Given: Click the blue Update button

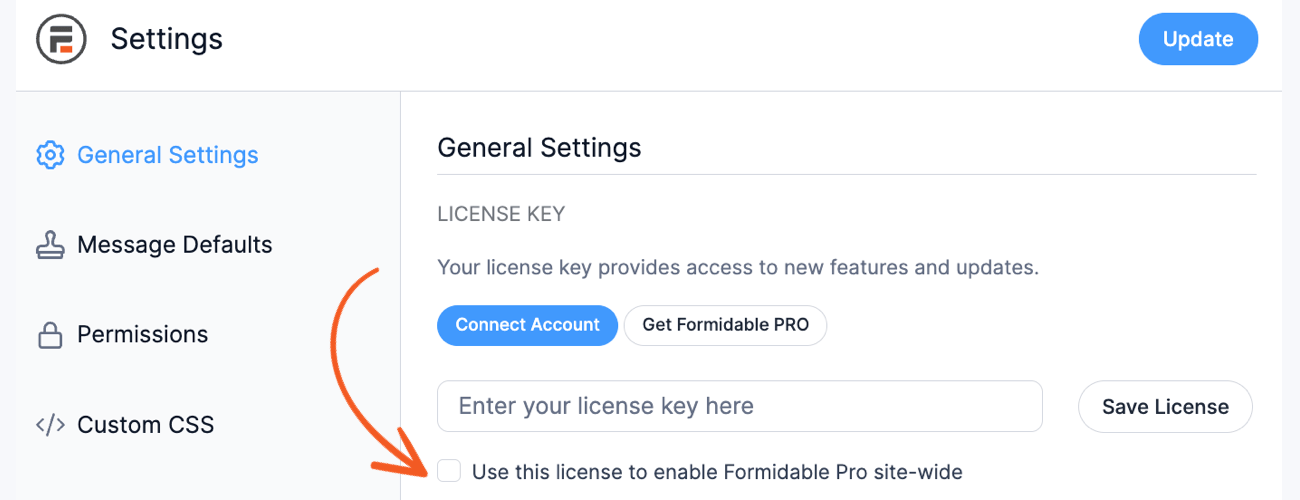Looking at the screenshot, I should click(1198, 40).
